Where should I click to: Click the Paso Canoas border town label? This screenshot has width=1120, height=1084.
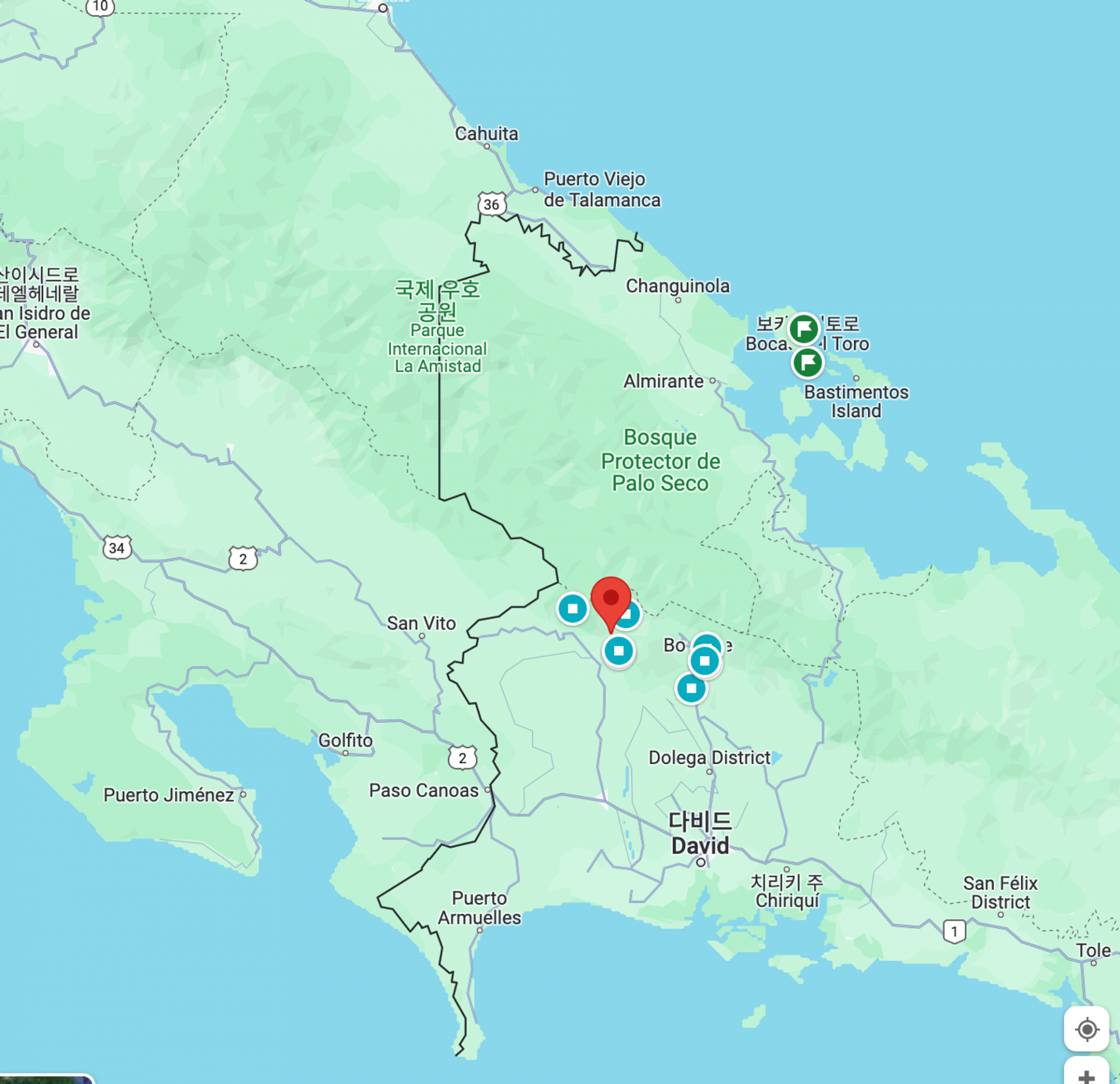click(423, 791)
